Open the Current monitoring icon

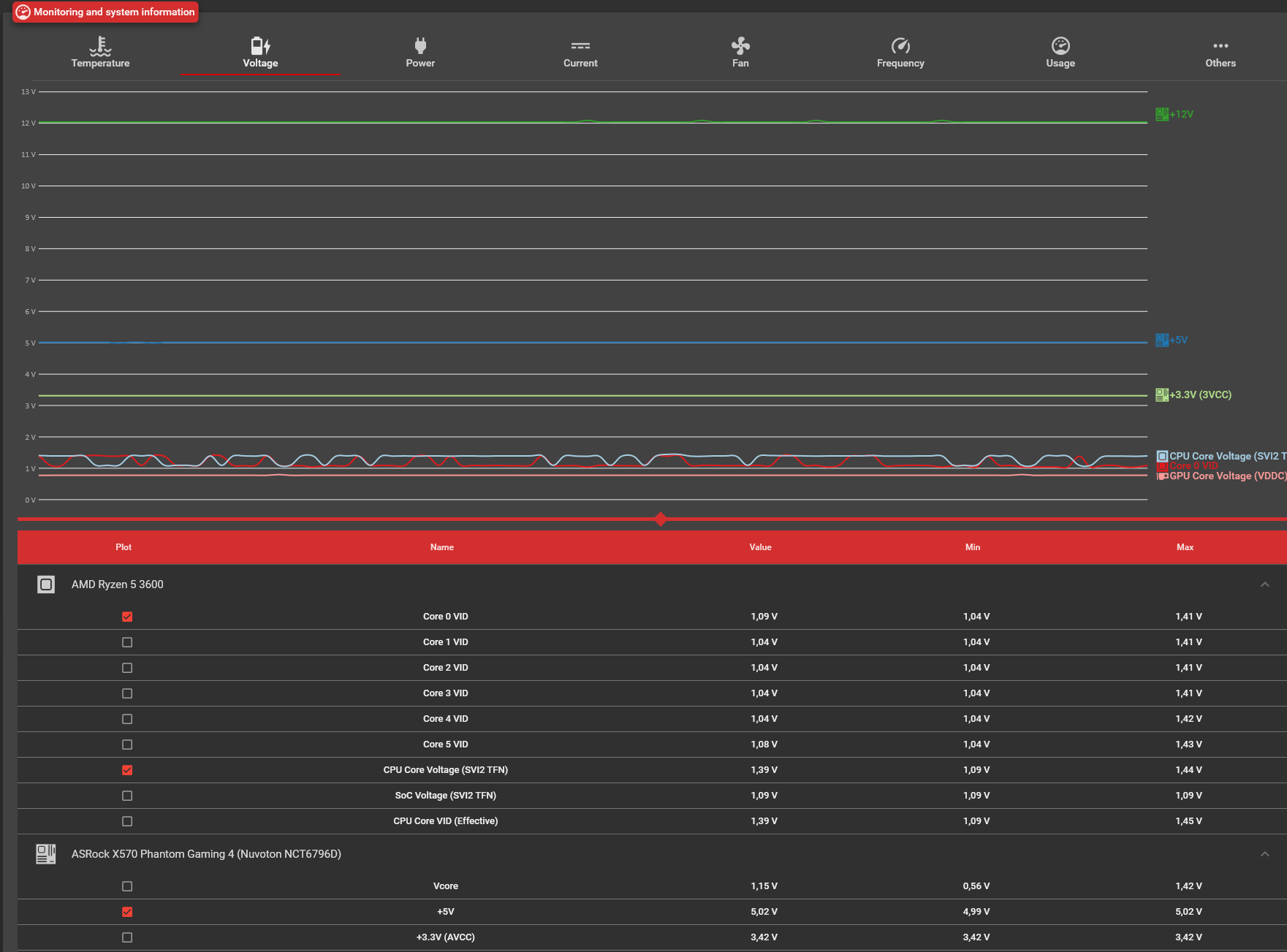(580, 46)
